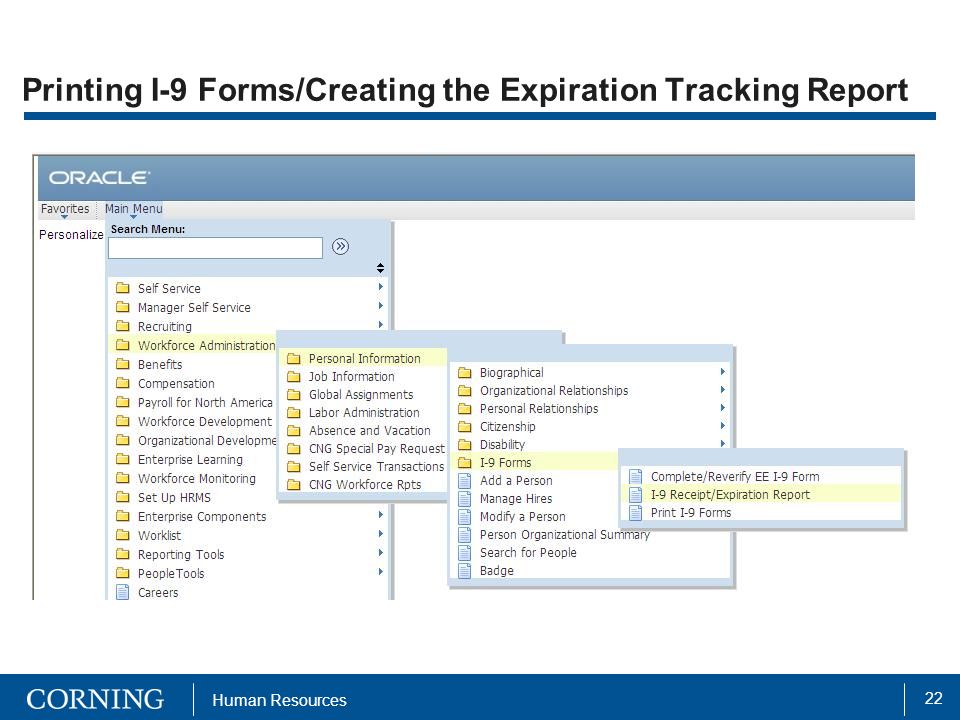Open Person Organizational Summary
The image size is (960, 720).
pyautogui.click(x=564, y=534)
